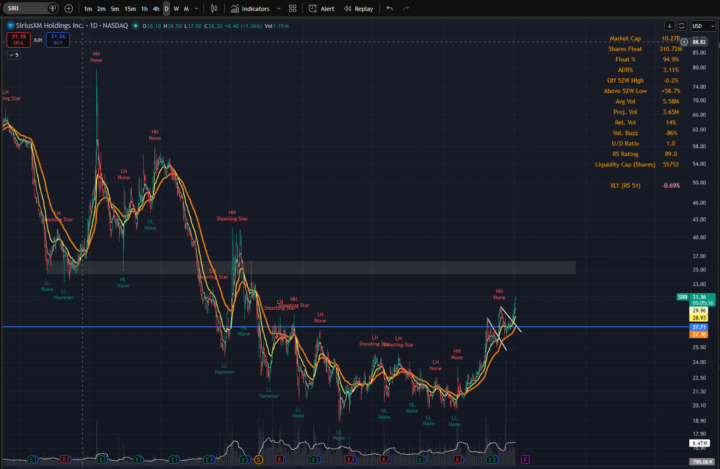Open the SIRI symbol search field
The width and height of the screenshot is (720, 469).
coord(30,8)
